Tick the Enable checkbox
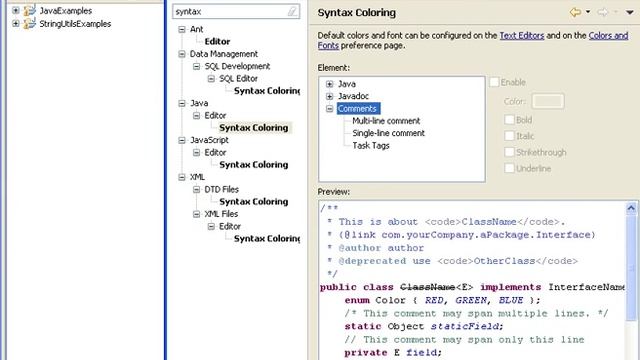640x360 pixels. coord(494,82)
